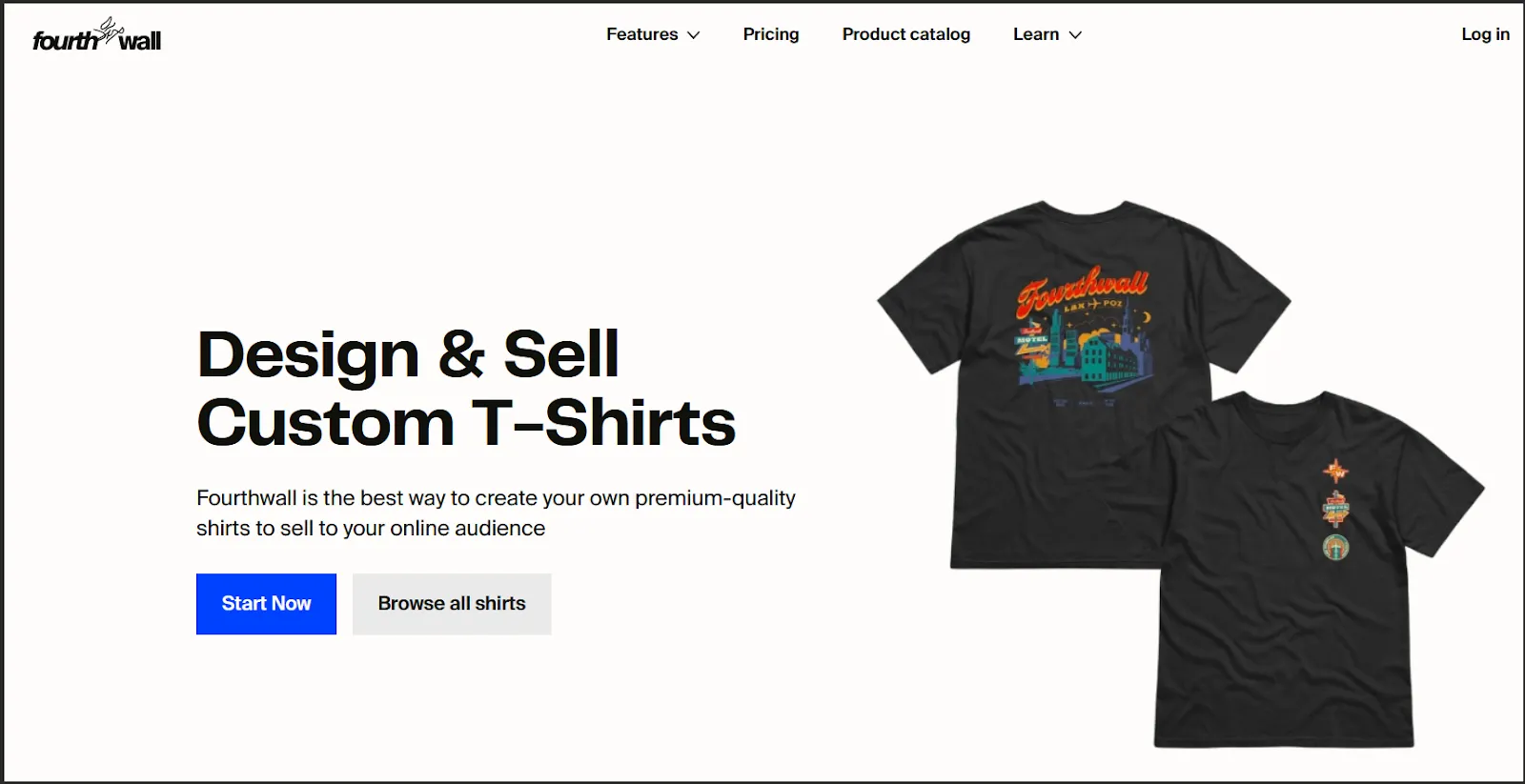Screen dimensions: 1525x784
Task: Click the green circular badge on front shirt
Action: [1335, 547]
